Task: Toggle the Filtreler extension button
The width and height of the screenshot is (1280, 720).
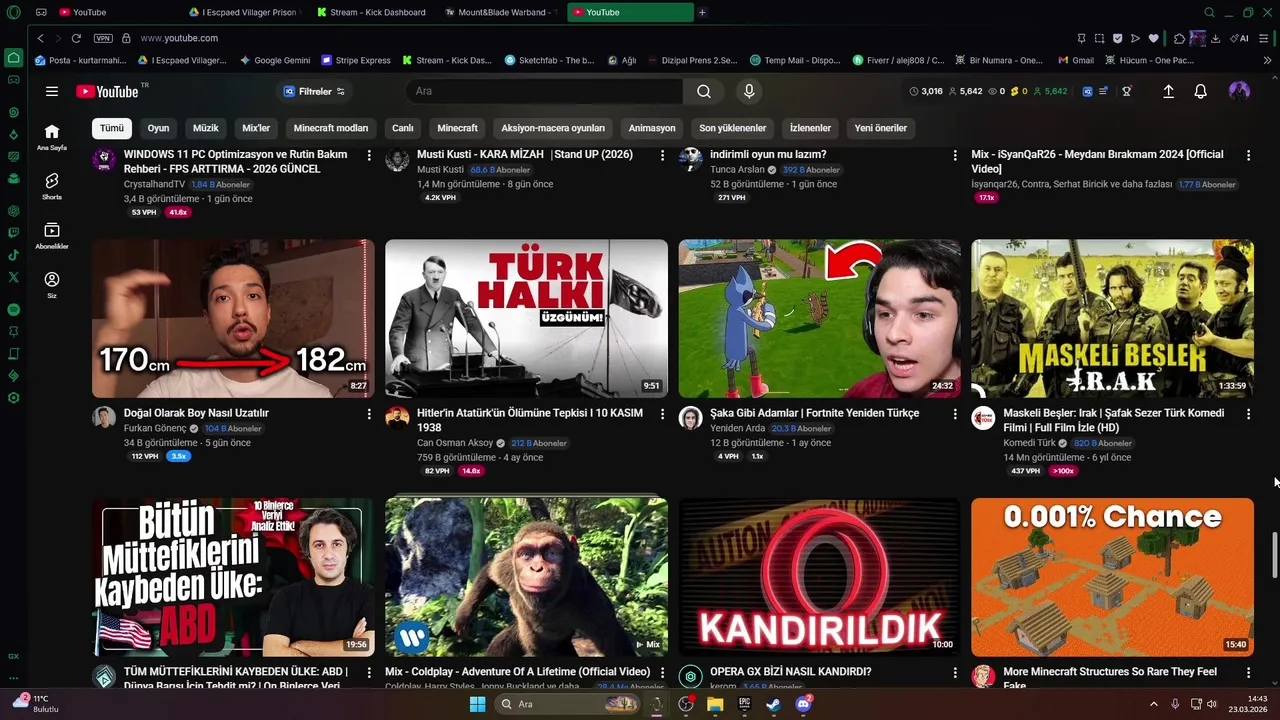Action: [314, 91]
